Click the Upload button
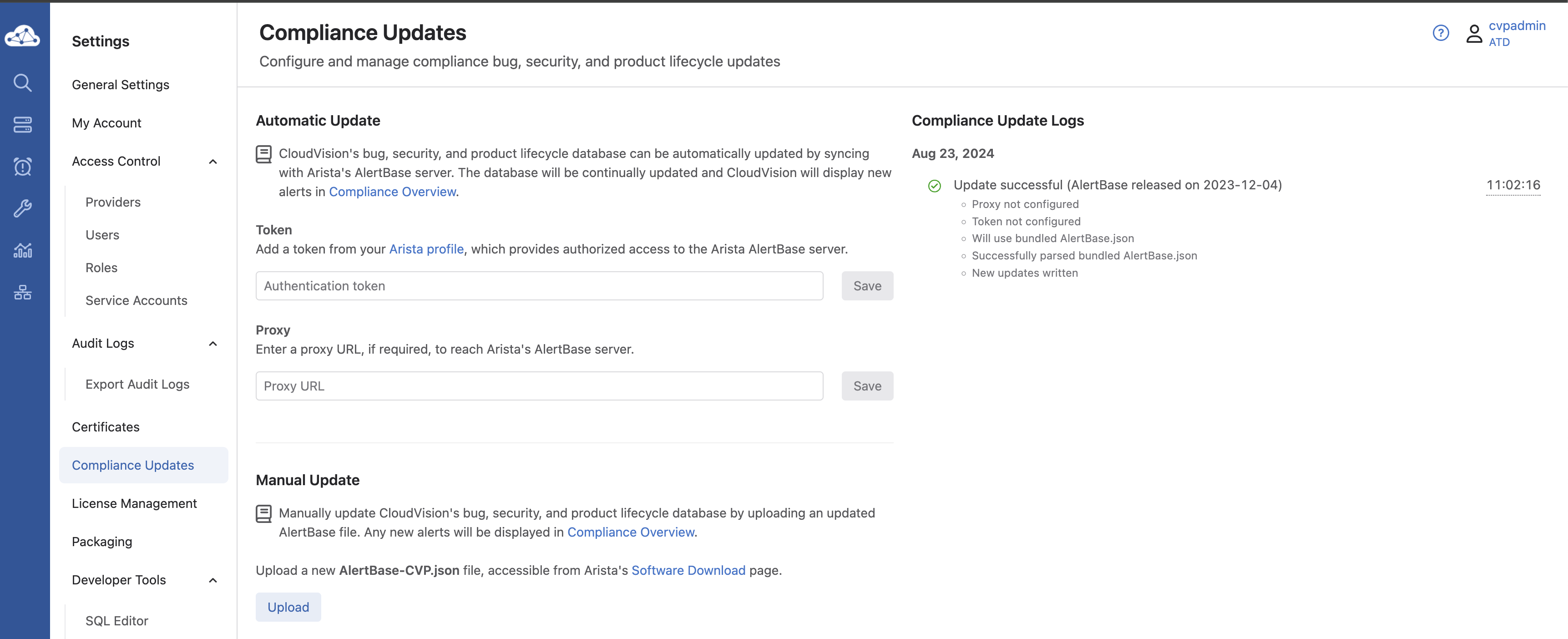The width and height of the screenshot is (1568, 639). point(288,607)
